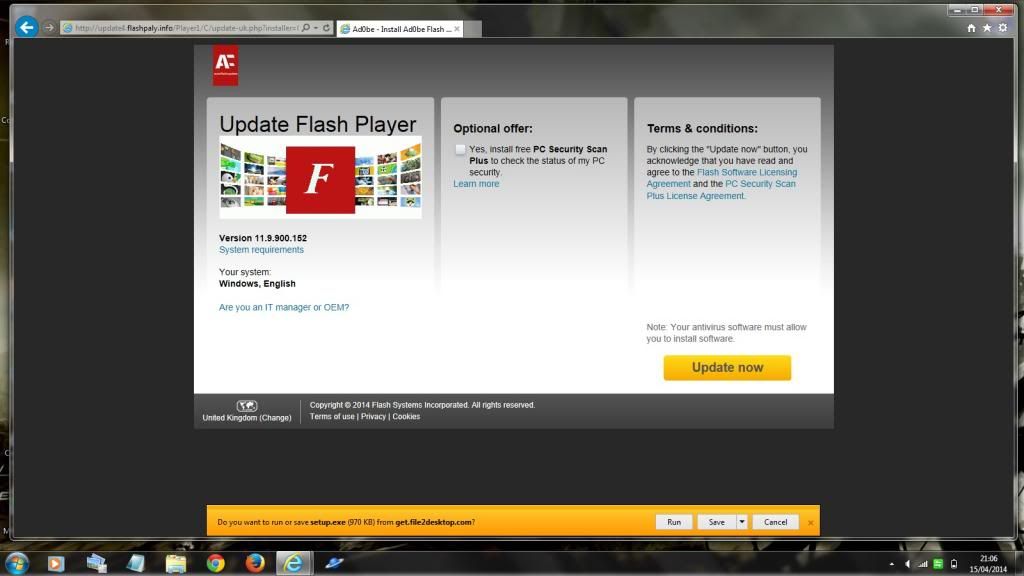Click the 'Optional offer:' heading

click(x=493, y=129)
